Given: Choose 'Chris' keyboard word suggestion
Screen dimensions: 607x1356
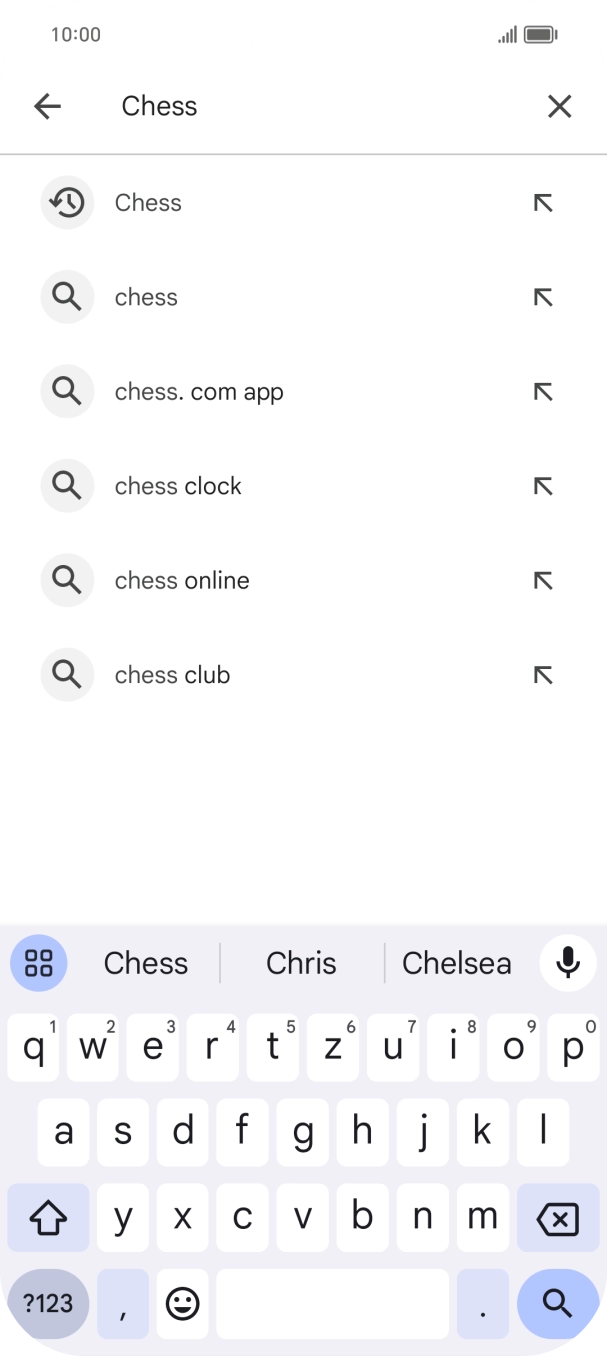Looking at the screenshot, I should (301, 963).
